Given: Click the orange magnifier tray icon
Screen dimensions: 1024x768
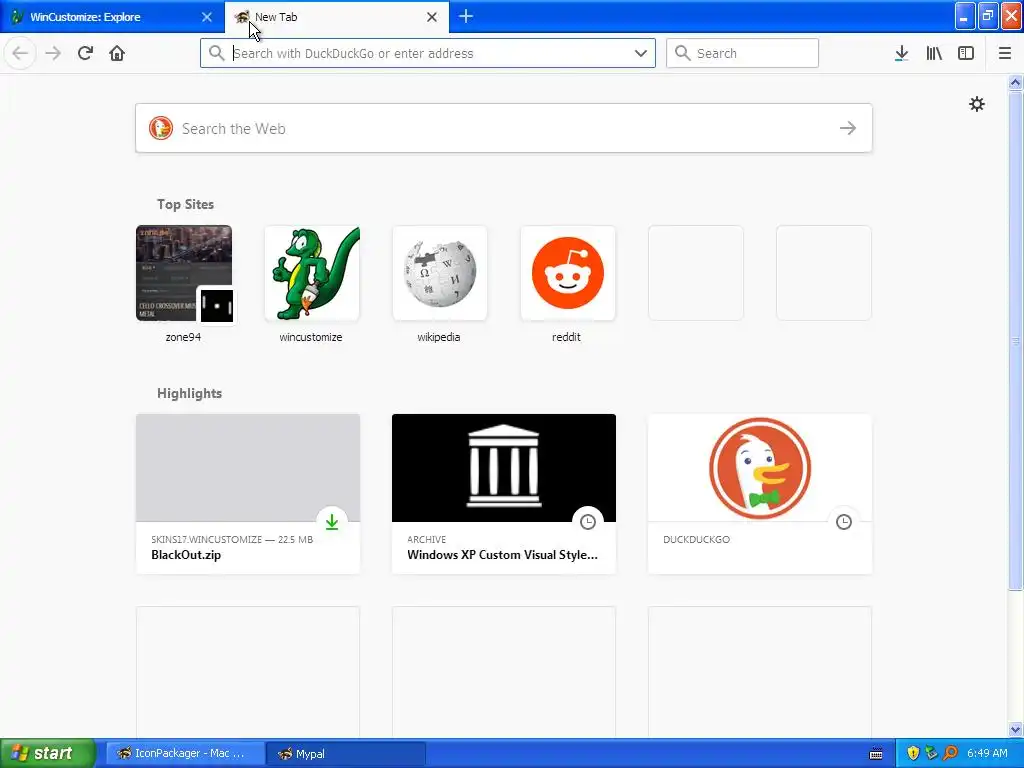Looking at the screenshot, I should coord(950,753).
